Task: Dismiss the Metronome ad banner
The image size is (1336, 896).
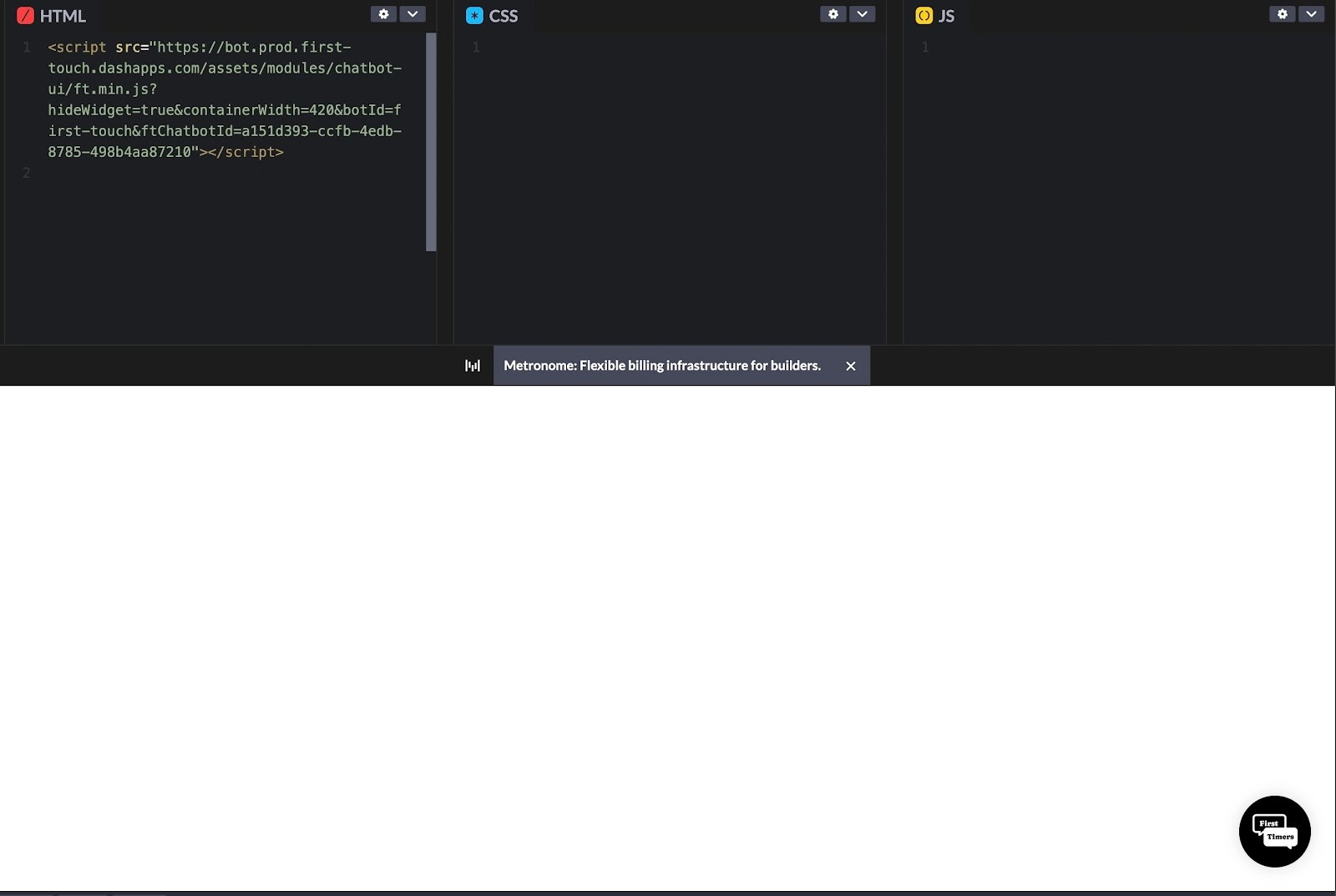Action: point(851,366)
